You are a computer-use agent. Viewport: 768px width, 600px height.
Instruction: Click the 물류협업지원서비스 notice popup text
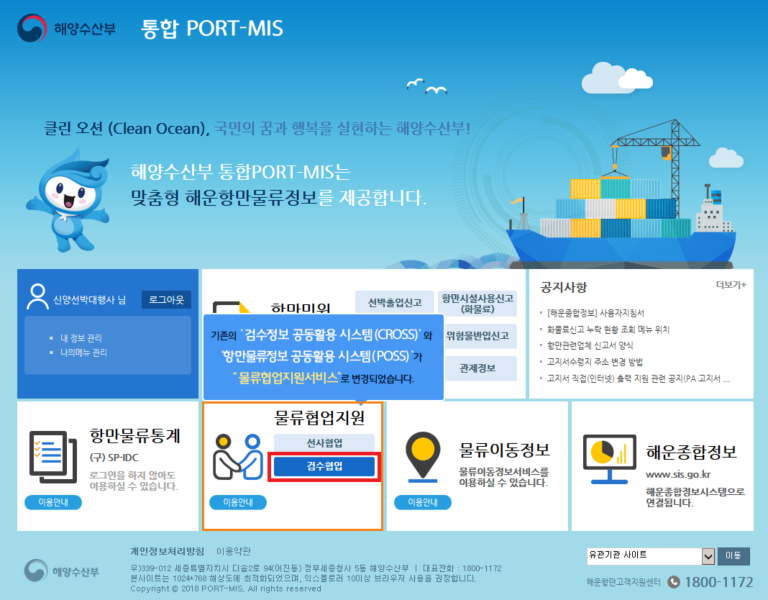coord(287,378)
